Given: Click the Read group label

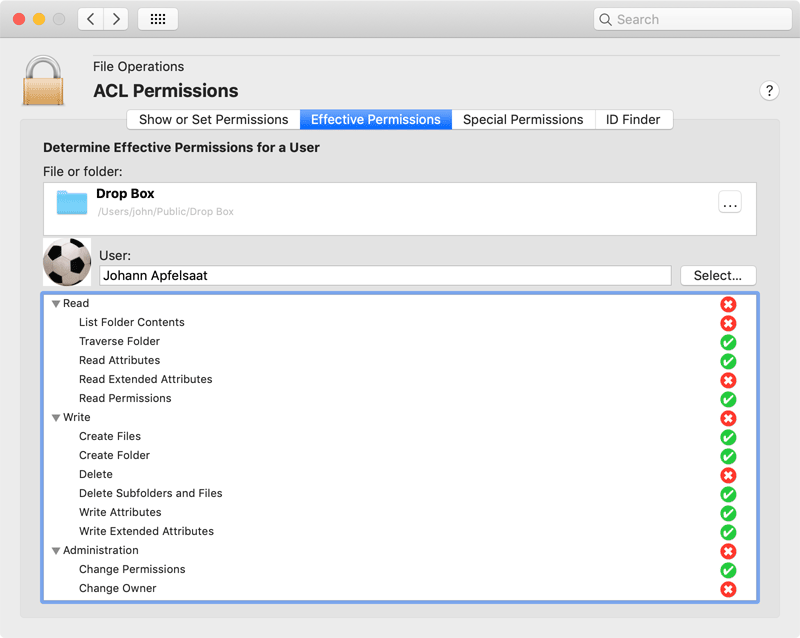Looking at the screenshot, I should [x=76, y=303].
